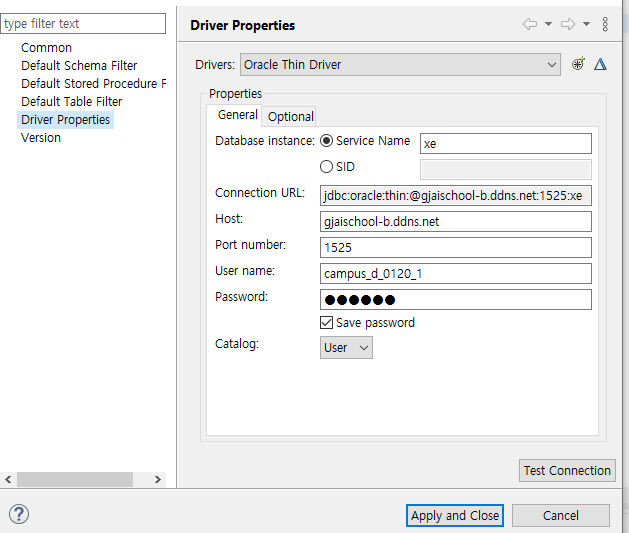The width and height of the screenshot is (629, 533).
Task: Select Default Stored Procedure Filter item
Action: 93,83
